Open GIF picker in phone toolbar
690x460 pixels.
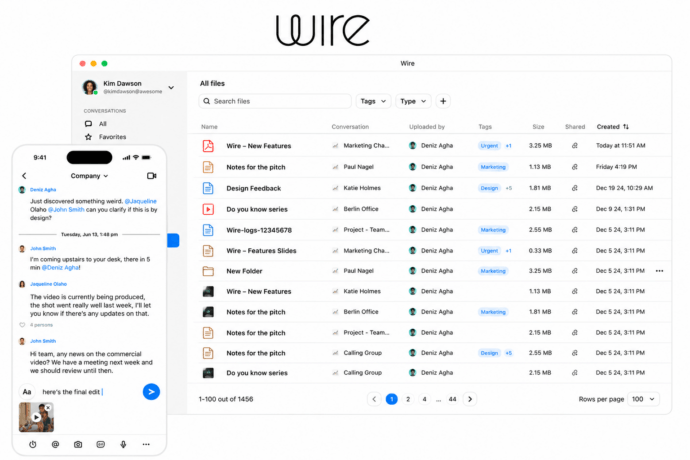tap(100, 445)
